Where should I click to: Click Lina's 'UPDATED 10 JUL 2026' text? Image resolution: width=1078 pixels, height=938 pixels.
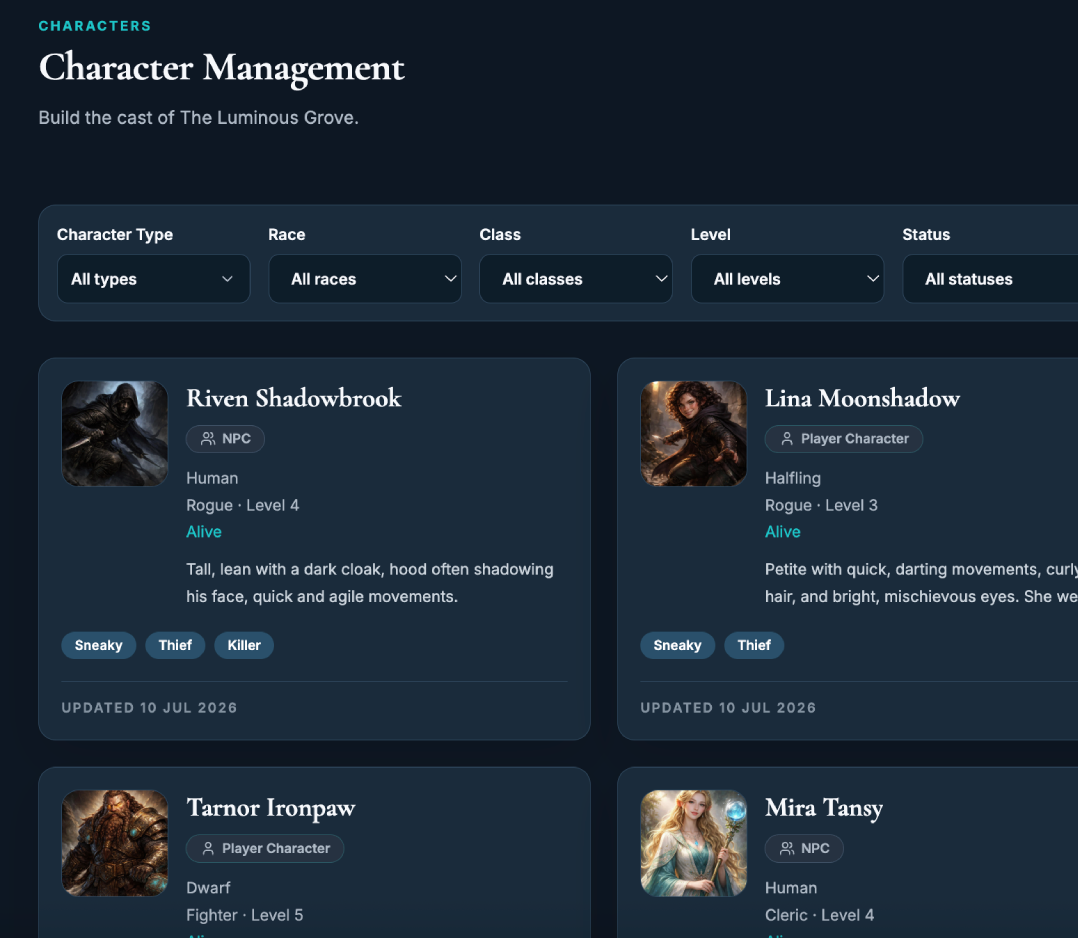728,708
